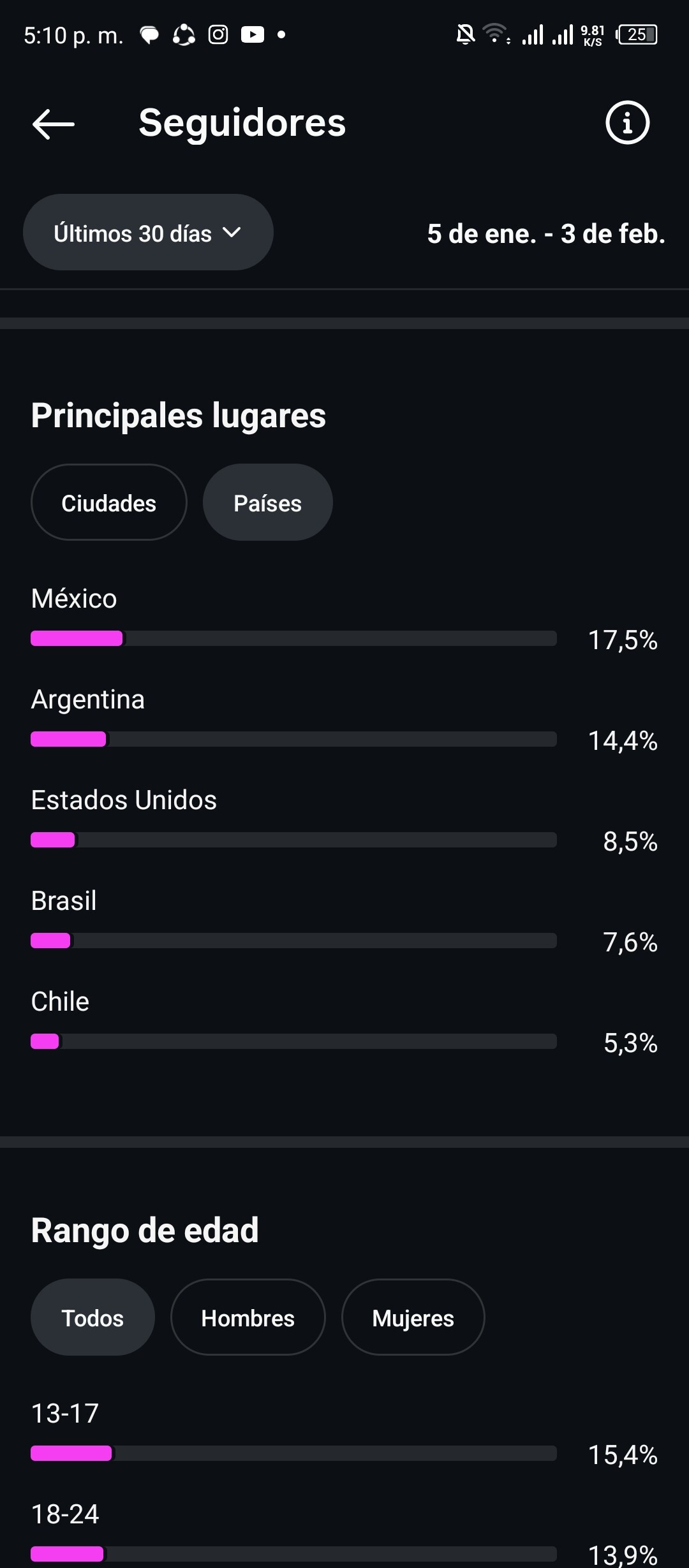Filter age range by Hombres
Viewport: 689px width, 1568px height.
pos(248,1318)
